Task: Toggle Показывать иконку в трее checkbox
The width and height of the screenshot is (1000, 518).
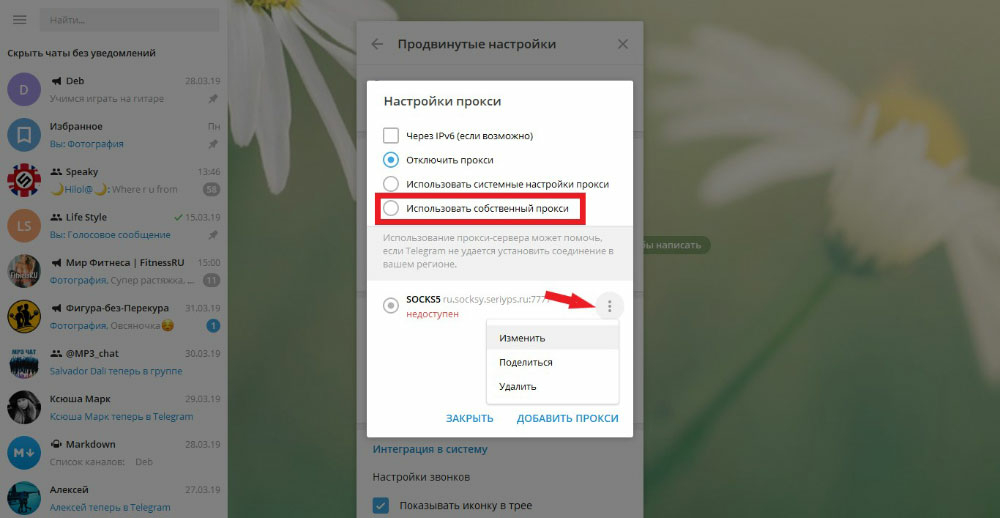Action: tap(381, 506)
